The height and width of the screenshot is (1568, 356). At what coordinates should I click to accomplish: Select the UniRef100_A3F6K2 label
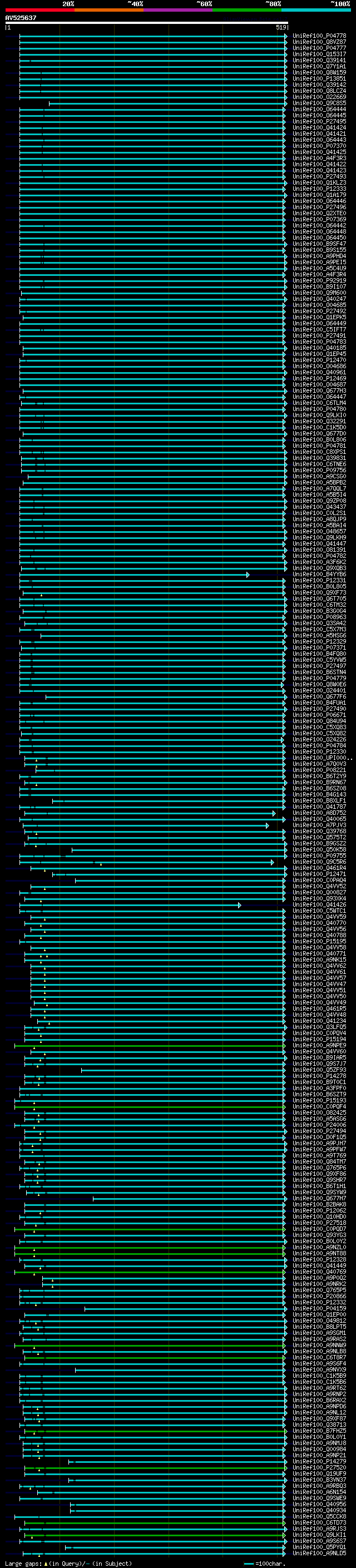[319, 562]
